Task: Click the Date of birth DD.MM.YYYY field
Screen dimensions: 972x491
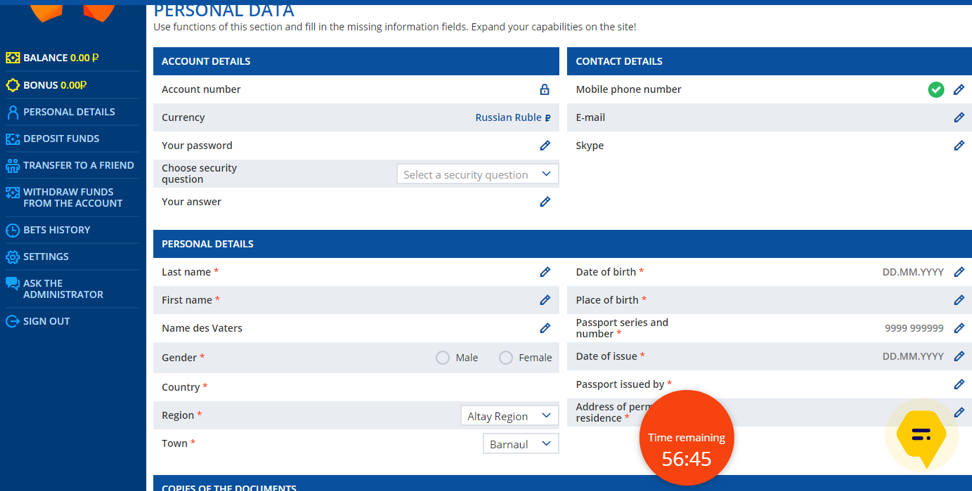Action: (912, 272)
